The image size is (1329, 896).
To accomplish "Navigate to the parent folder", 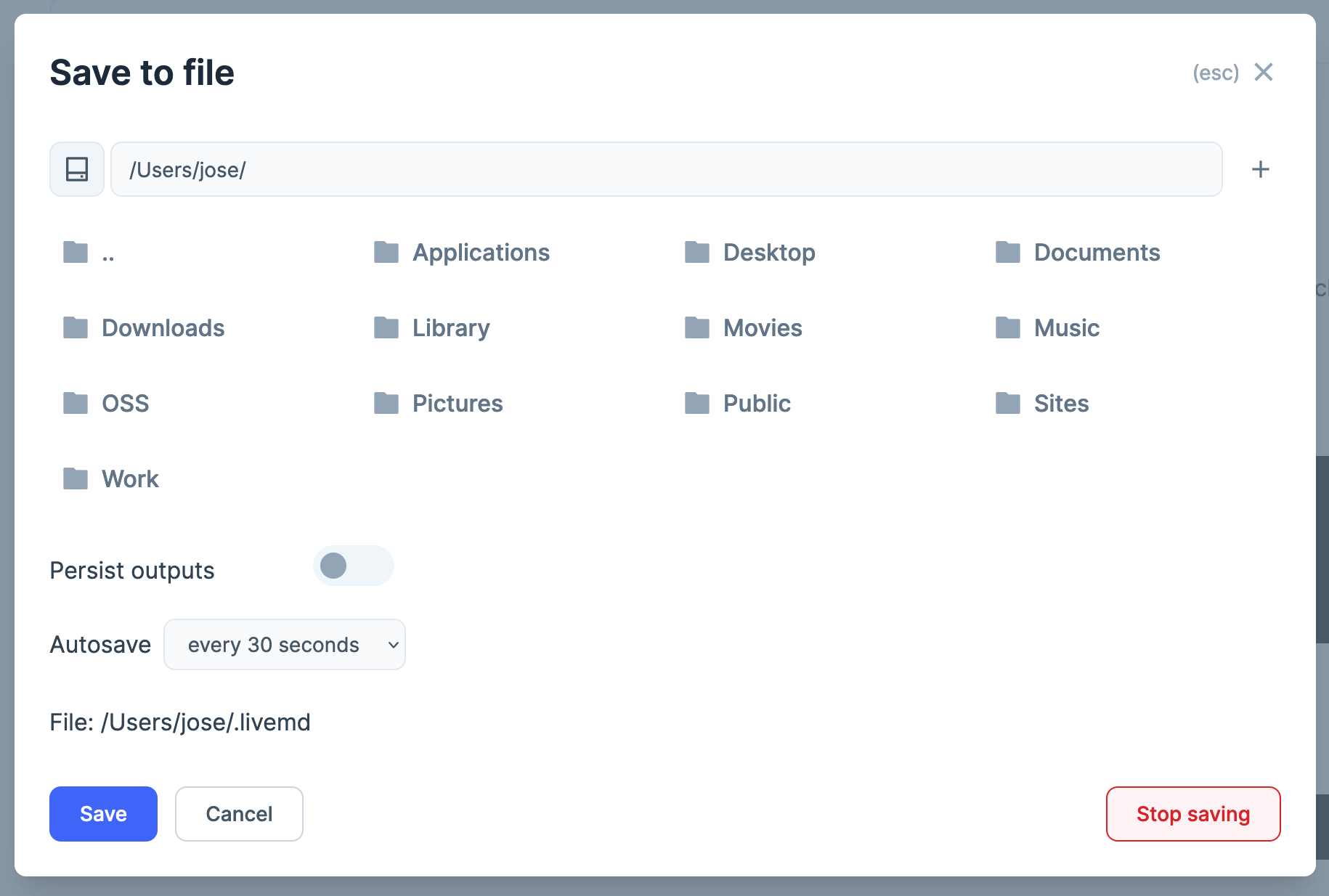I will (x=107, y=253).
